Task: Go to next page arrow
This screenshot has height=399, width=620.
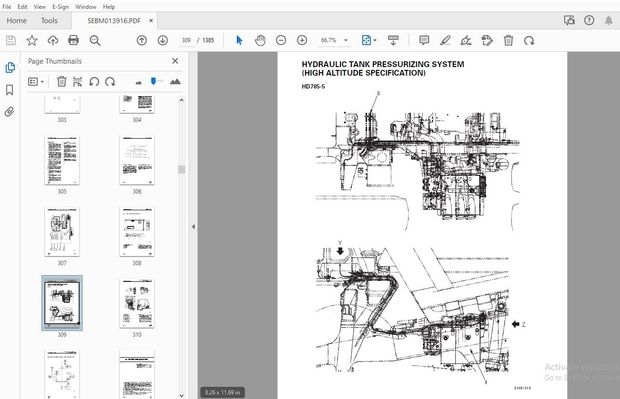Action: pos(163,40)
